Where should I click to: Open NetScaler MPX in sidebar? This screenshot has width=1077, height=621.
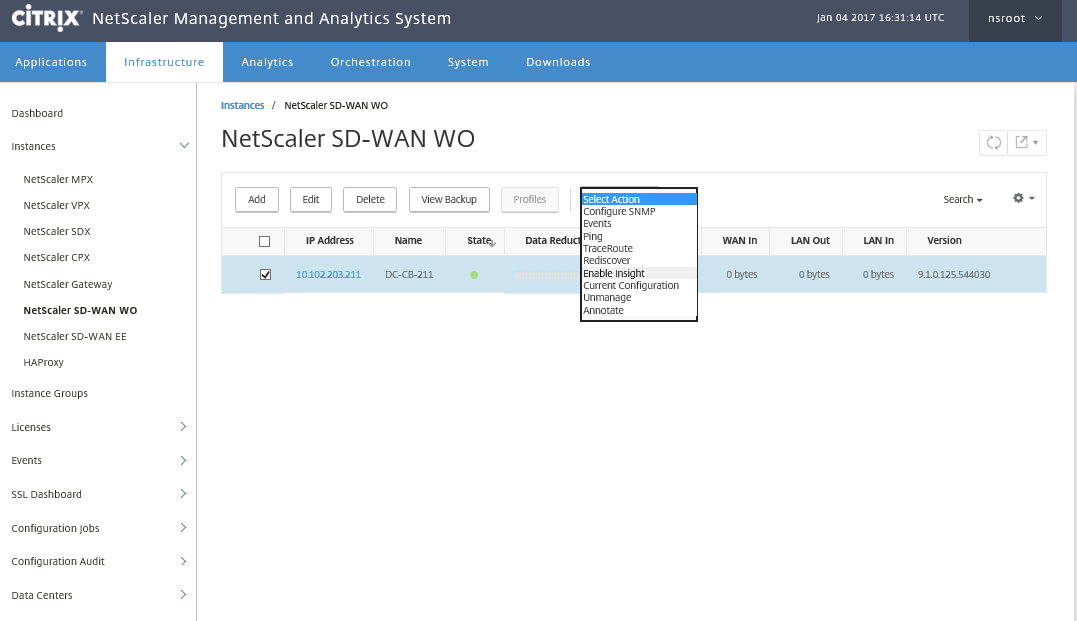tap(58, 179)
